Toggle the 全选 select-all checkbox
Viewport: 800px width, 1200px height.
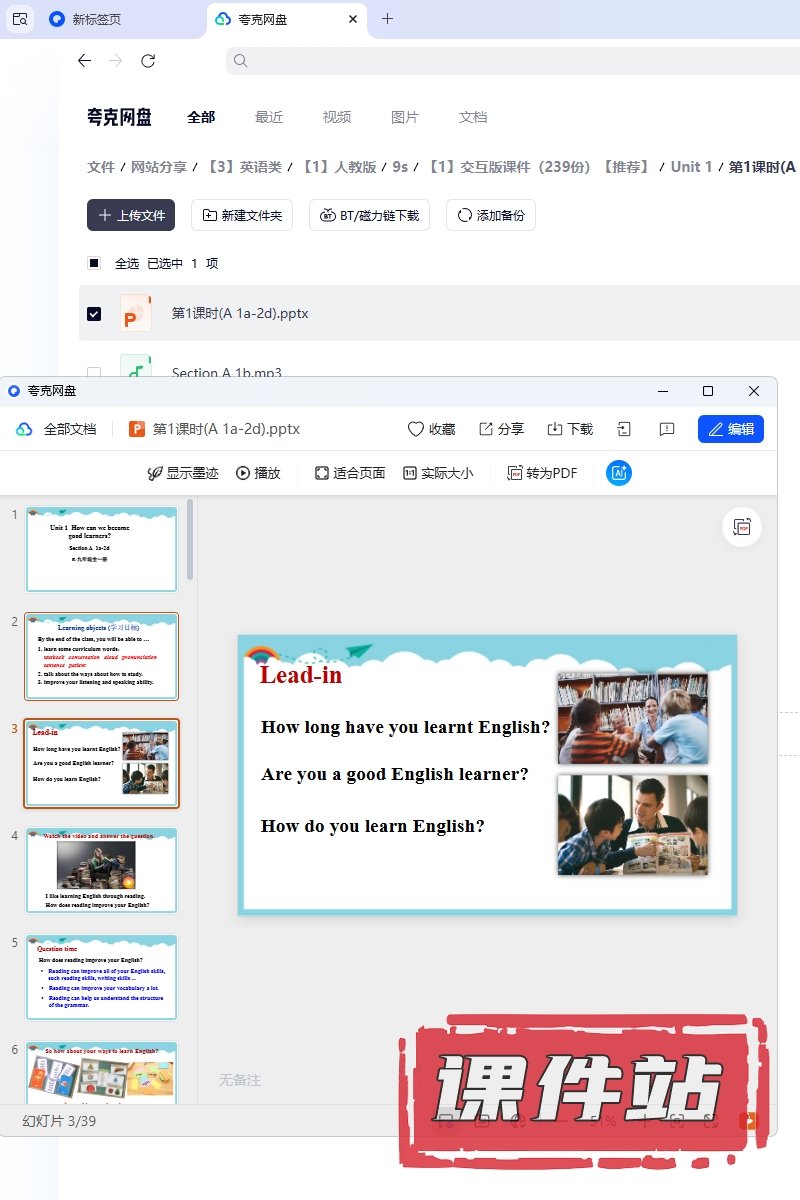94,263
